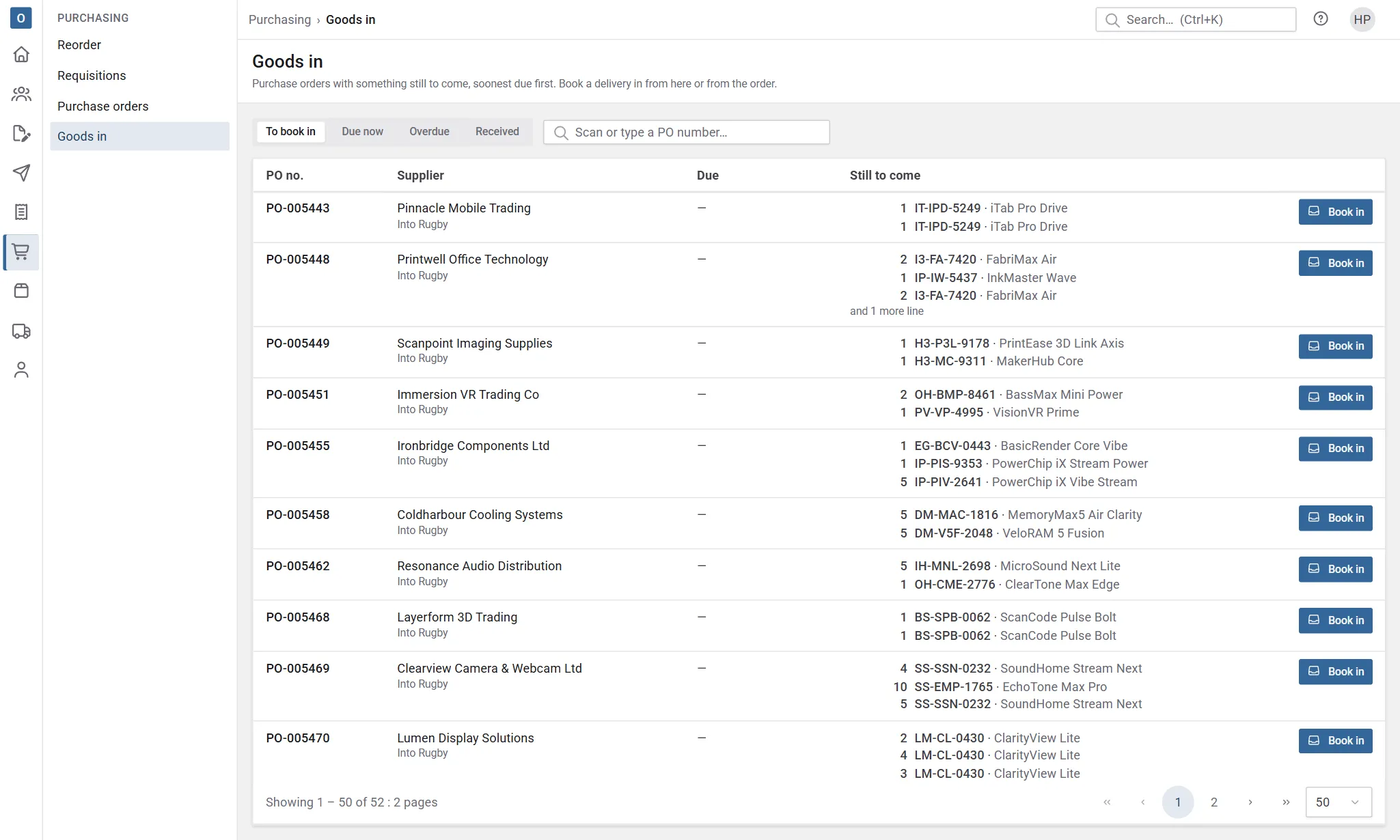The height and width of the screenshot is (840, 1400).
Task: Click the current page 1 button
Action: click(x=1178, y=802)
